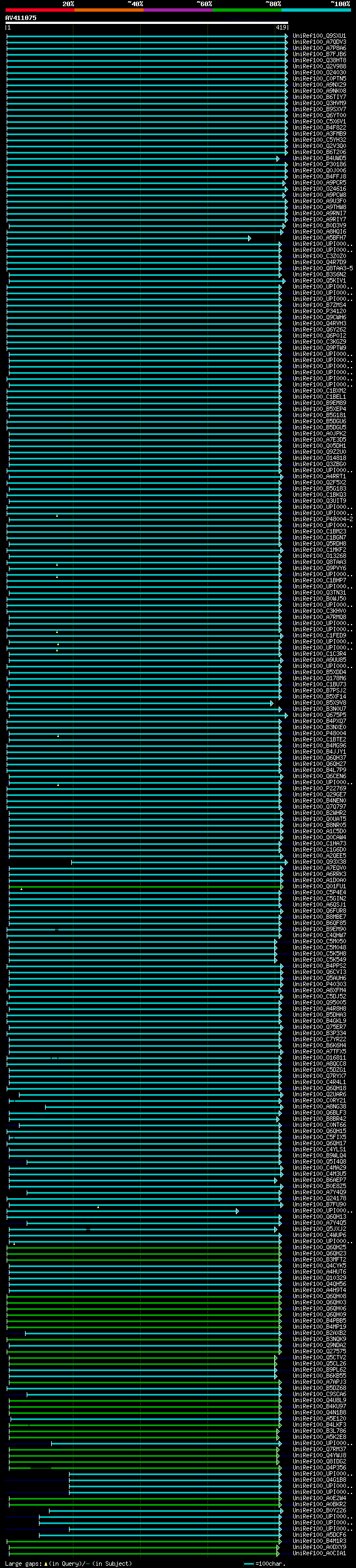This screenshot has height=1568, width=356.
Task: Select the UniRef100_B3MFT2 hit label
Action: [x=319, y=1259]
